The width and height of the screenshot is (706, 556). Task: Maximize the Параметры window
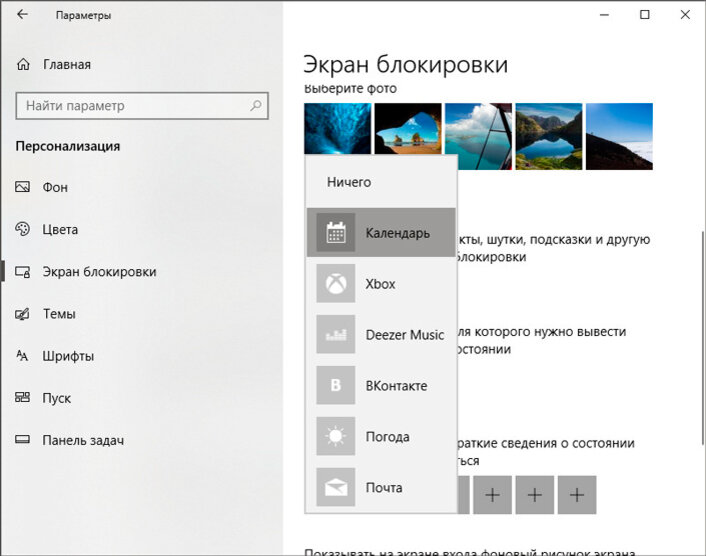pos(645,15)
